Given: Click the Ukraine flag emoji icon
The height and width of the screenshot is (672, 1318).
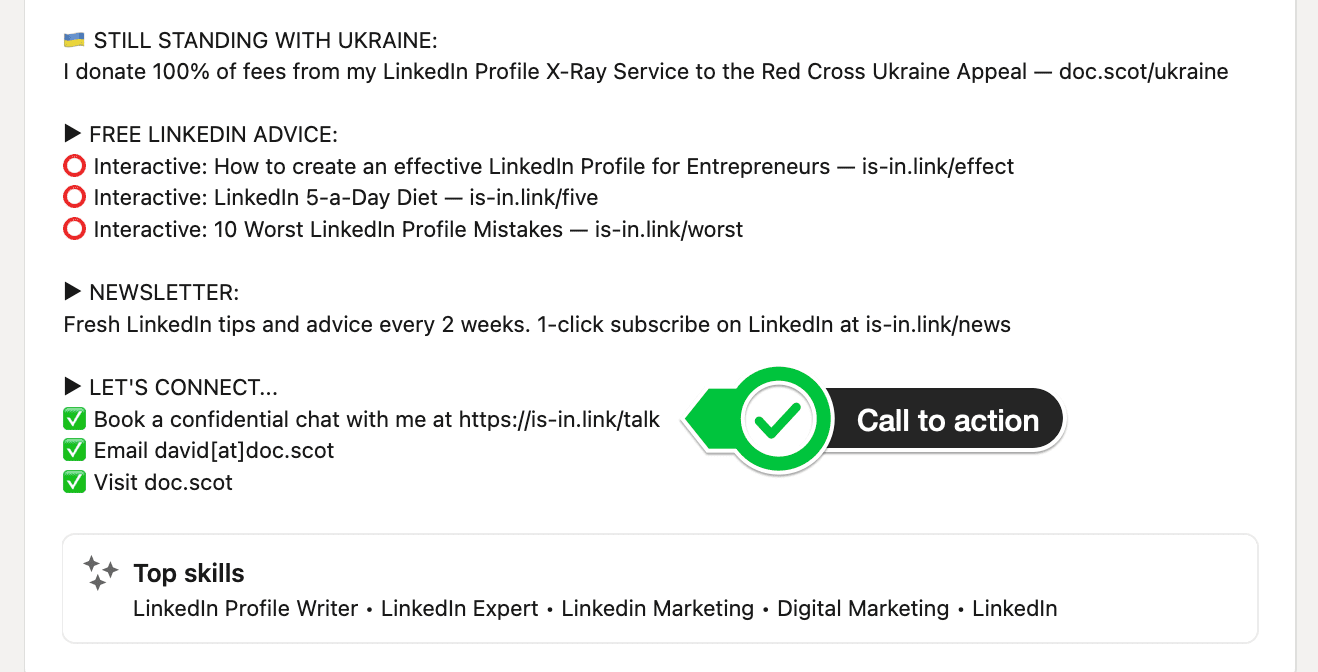Looking at the screenshot, I should (x=74, y=41).
